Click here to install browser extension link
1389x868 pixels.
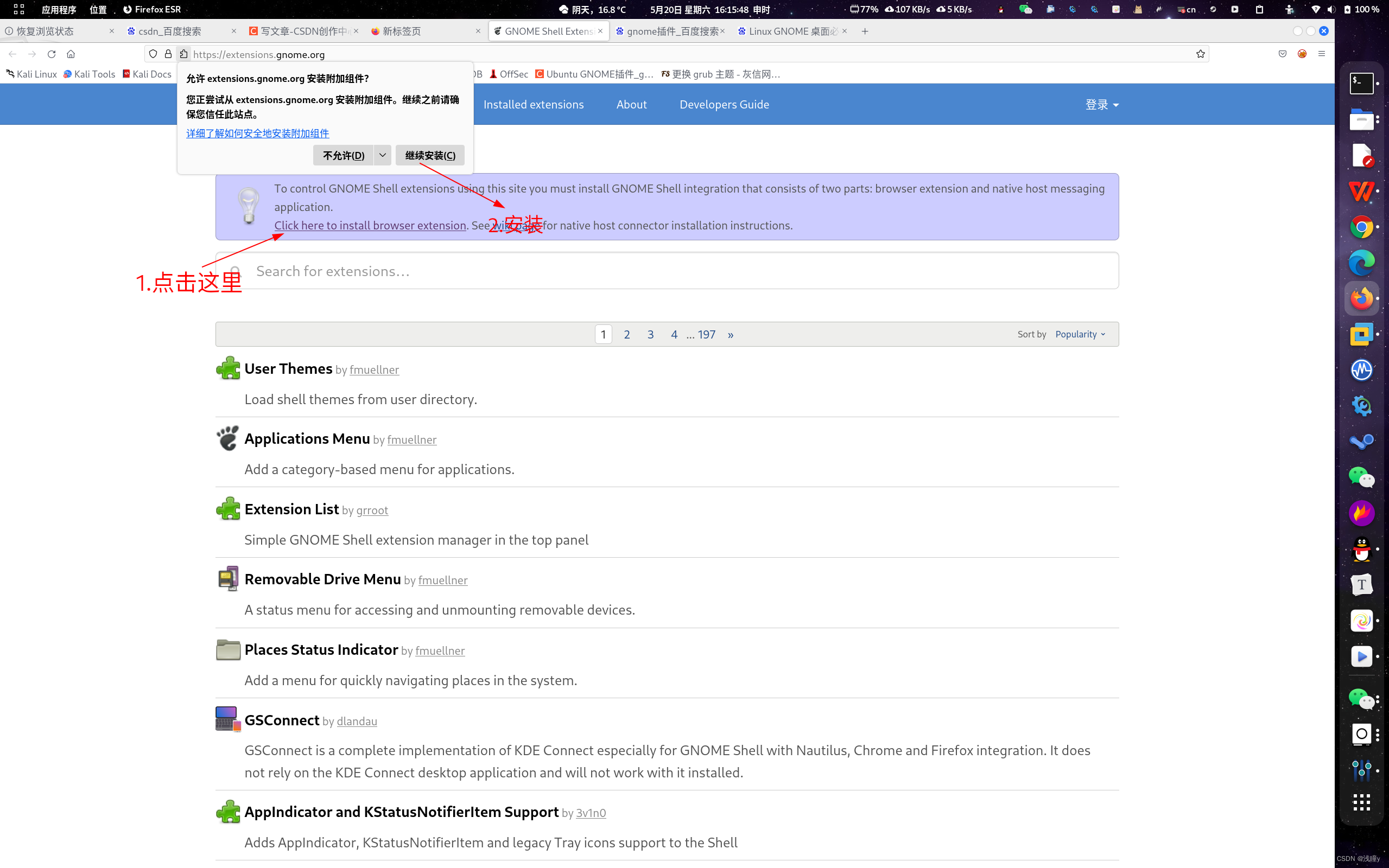pyautogui.click(x=370, y=226)
